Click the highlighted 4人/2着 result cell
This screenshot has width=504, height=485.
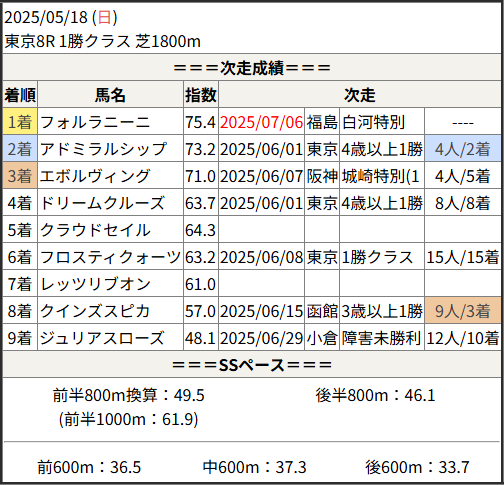463,149
